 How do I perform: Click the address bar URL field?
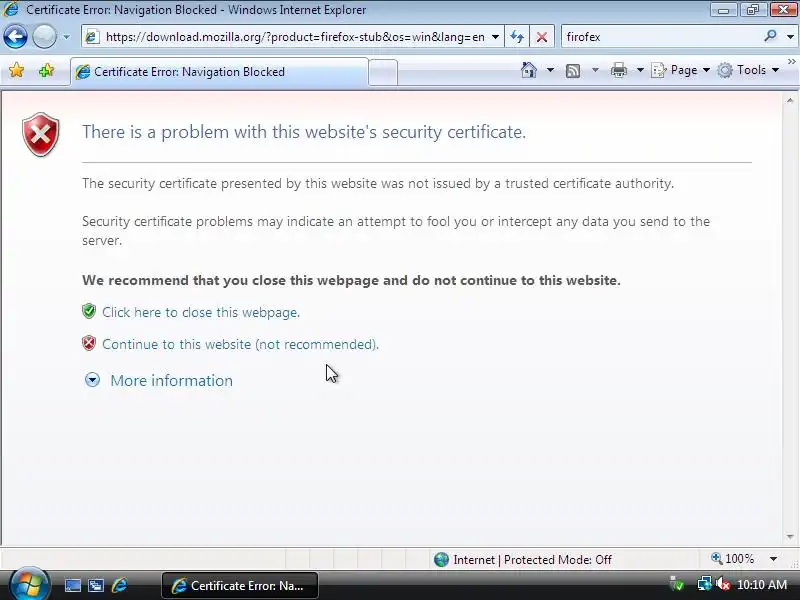[x=295, y=37]
